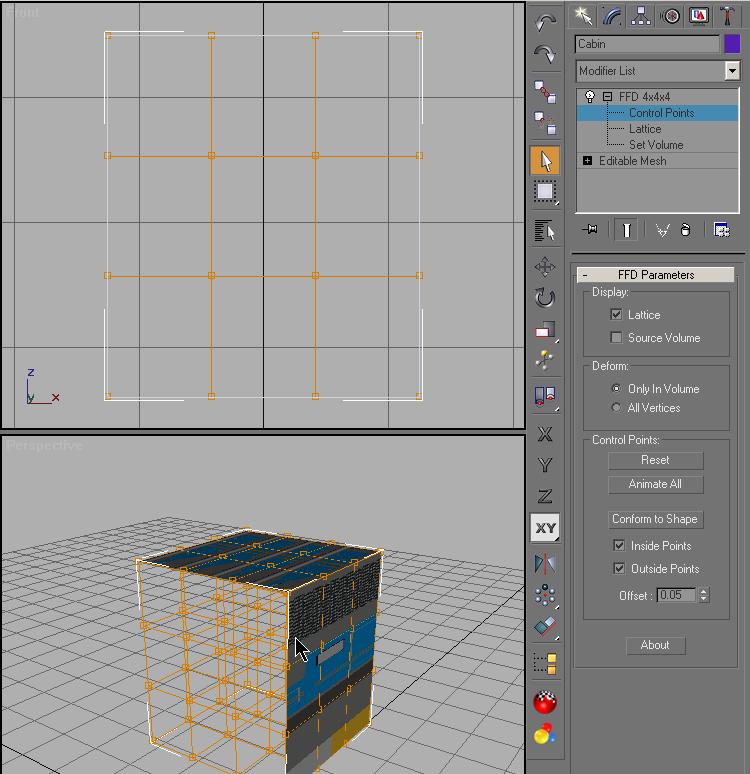This screenshot has height=774, width=750.
Task: Click the Rectangular Selection Region icon
Action: pyautogui.click(x=545, y=192)
